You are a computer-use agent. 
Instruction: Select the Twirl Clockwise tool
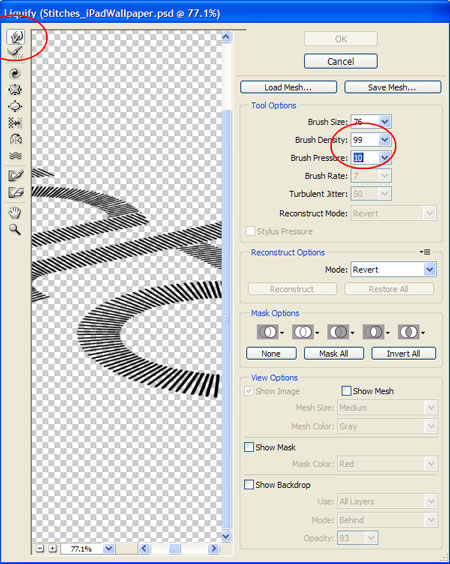point(15,73)
